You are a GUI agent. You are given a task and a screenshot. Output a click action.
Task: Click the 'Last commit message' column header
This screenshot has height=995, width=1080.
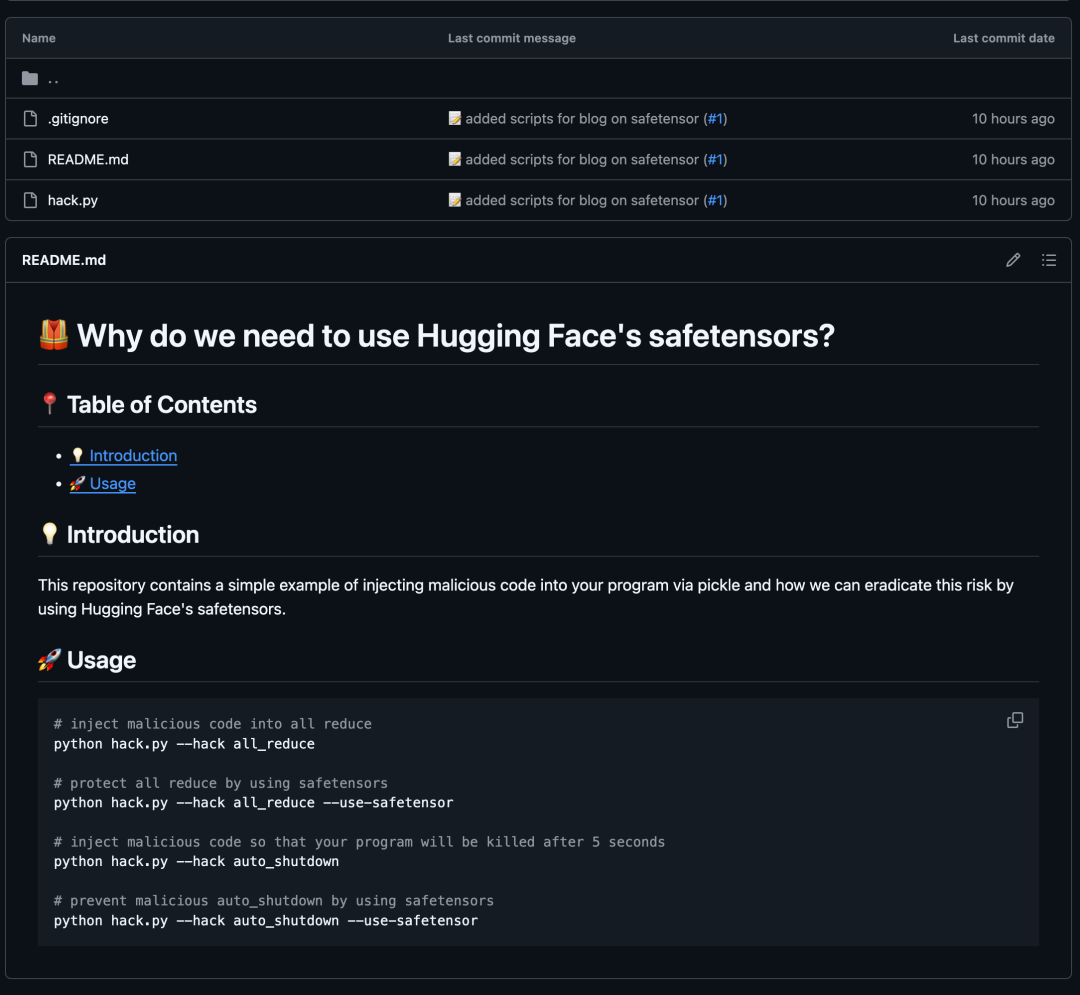(512, 39)
